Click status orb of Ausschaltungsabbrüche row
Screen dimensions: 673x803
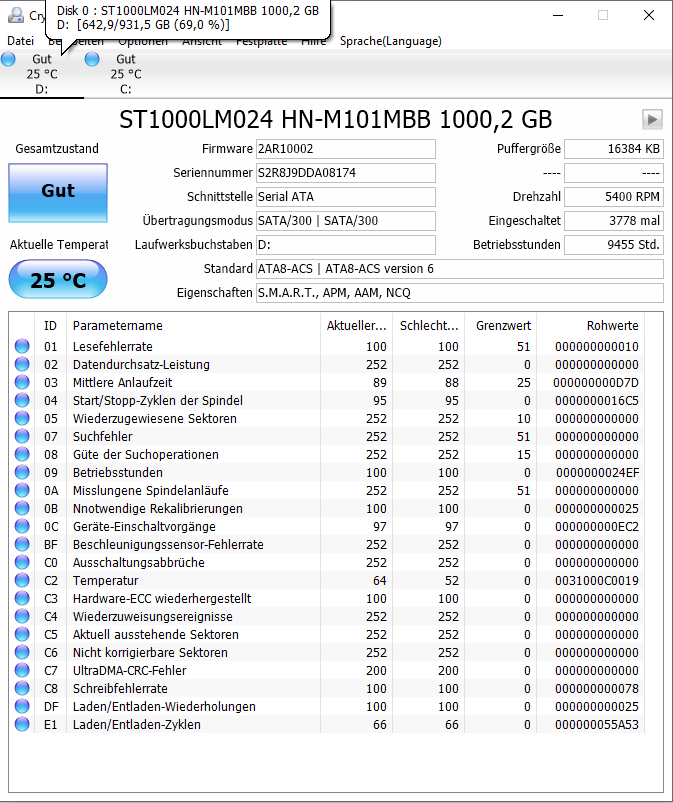[x=22, y=562]
